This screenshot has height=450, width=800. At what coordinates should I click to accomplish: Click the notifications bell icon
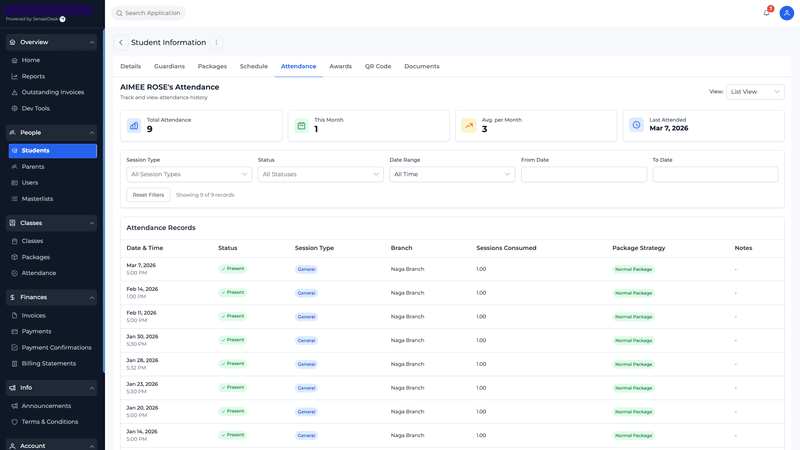pyautogui.click(x=767, y=13)
